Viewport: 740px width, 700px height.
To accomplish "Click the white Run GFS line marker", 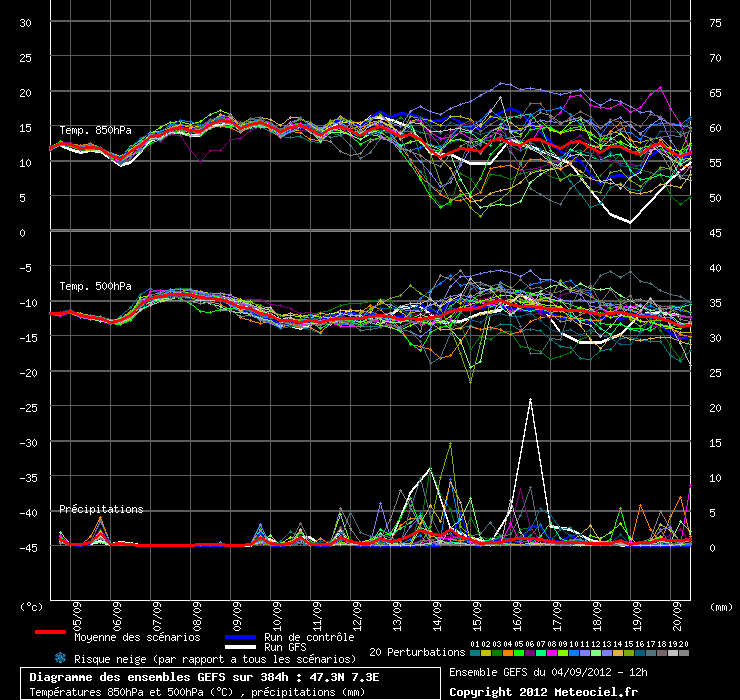I will point(240,647).
